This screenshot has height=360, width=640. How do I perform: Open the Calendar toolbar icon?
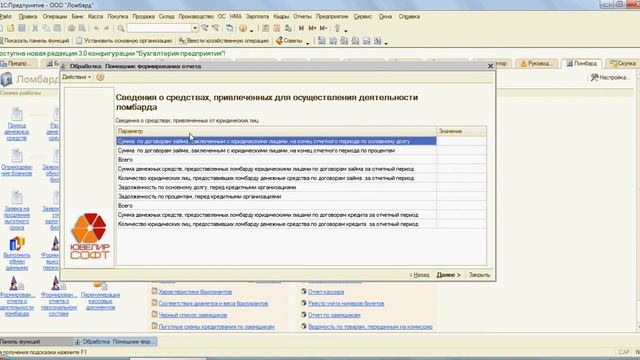pos(277,28)
